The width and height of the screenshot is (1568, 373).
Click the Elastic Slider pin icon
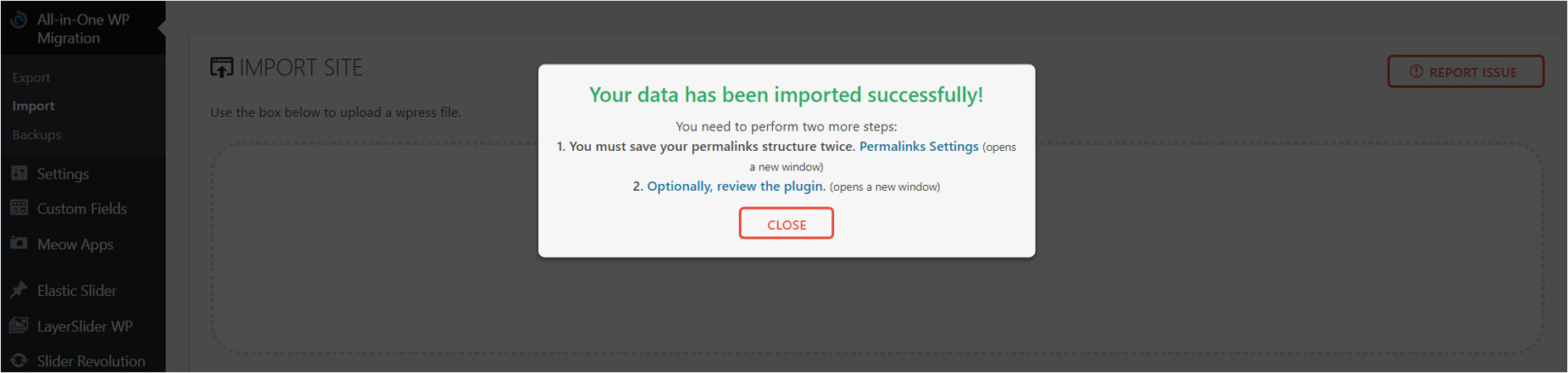[19, 290]
